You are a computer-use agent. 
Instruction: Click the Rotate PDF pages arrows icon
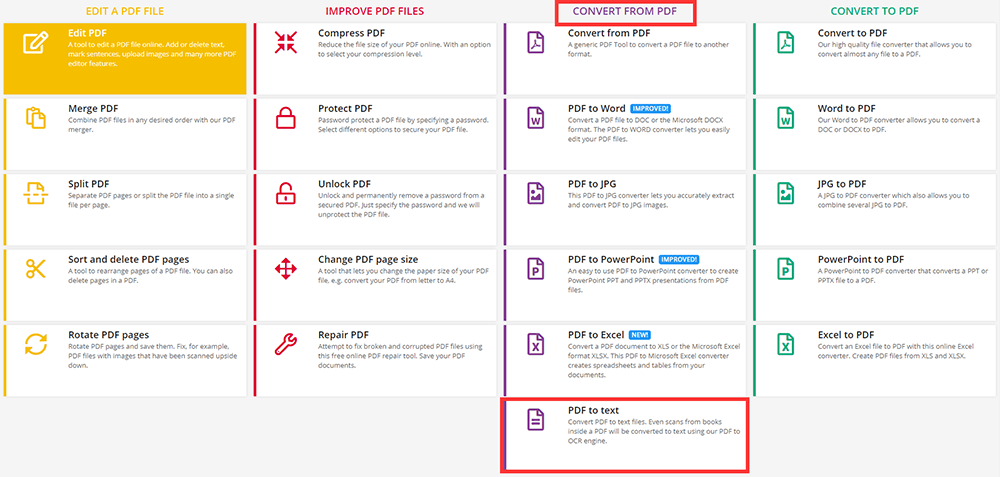point(36,345)
